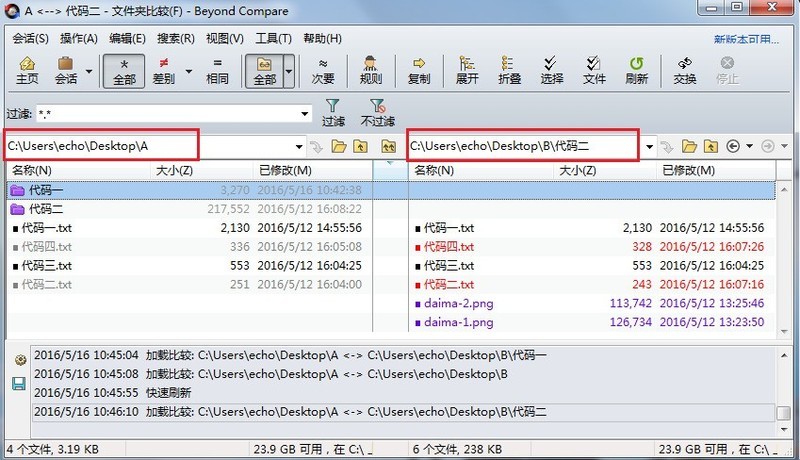This screenshot has width=800, height=460.
Task: Click the right browse folder icon
Action: (x=689, y=147)
